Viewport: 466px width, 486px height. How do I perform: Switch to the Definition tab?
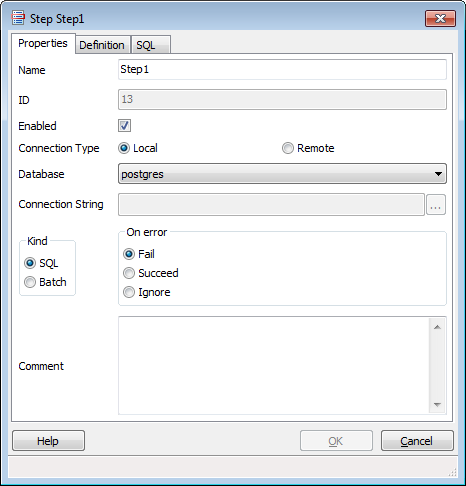102,45
